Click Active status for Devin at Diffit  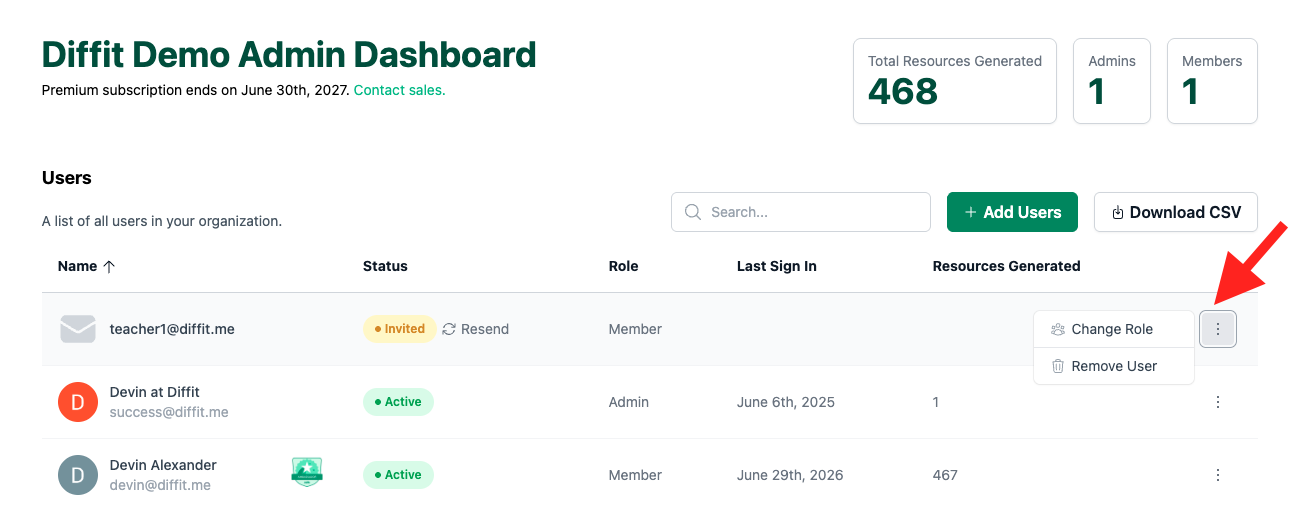coord(398,402)
